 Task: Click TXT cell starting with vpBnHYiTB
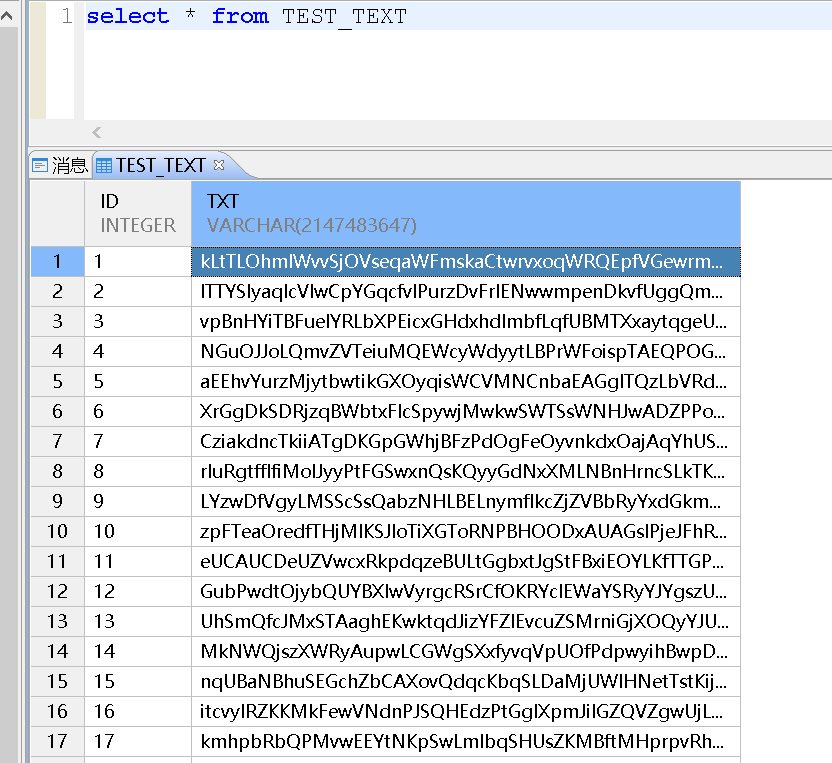465,322
